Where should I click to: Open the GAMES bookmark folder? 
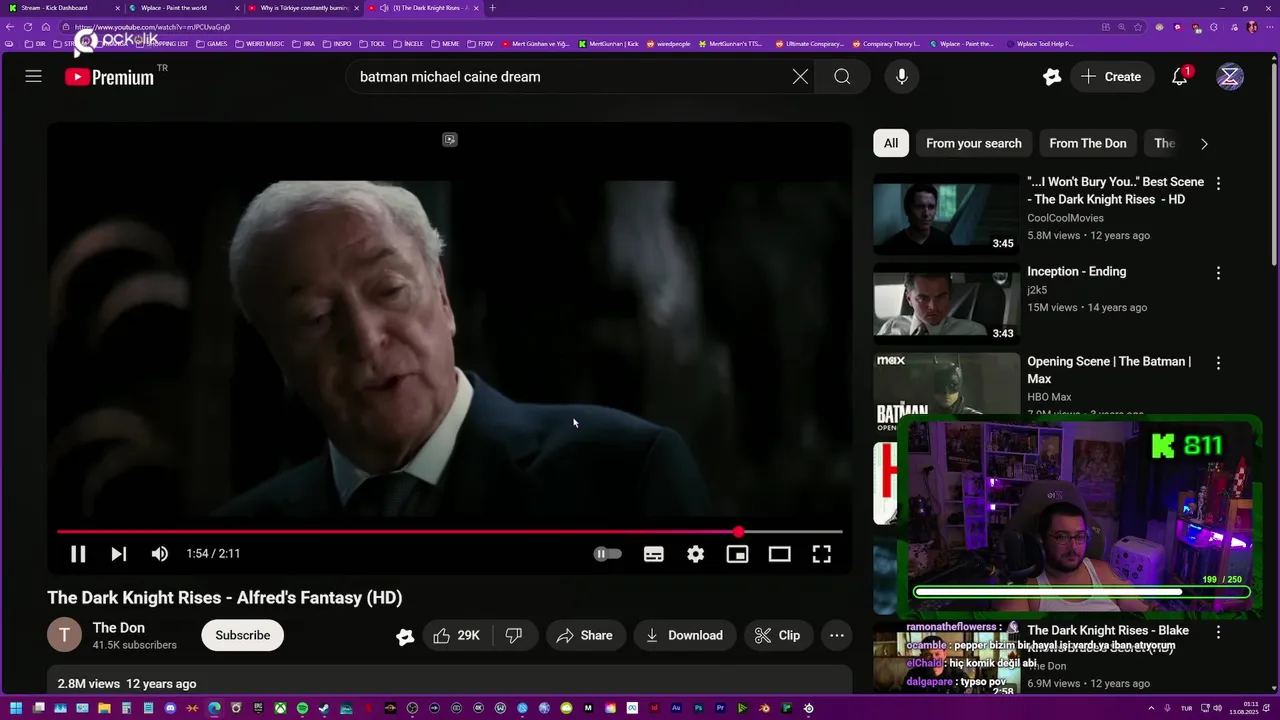(x=212, y=44)
